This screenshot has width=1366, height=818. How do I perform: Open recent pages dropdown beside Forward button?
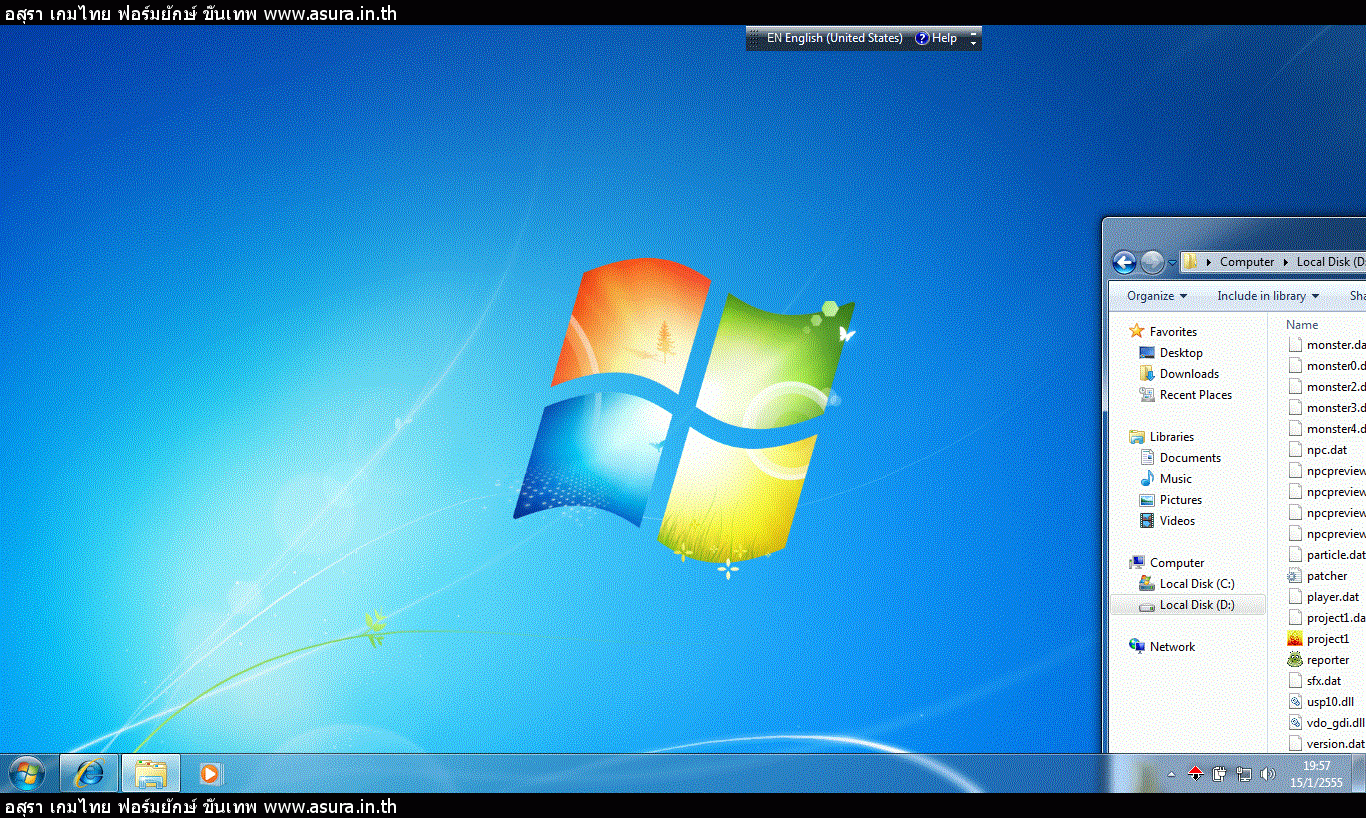click(1172, 263)
